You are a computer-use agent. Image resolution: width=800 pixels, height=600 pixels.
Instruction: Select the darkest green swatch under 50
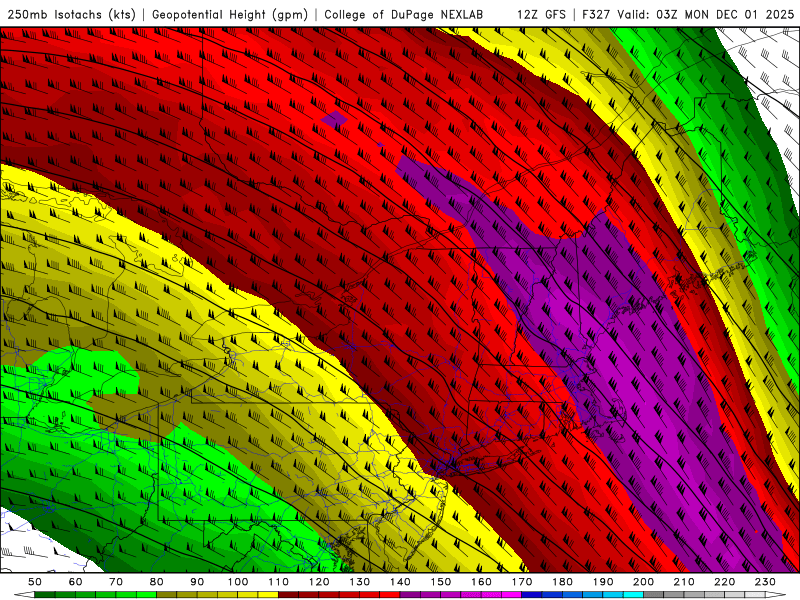tap(45, 595)
